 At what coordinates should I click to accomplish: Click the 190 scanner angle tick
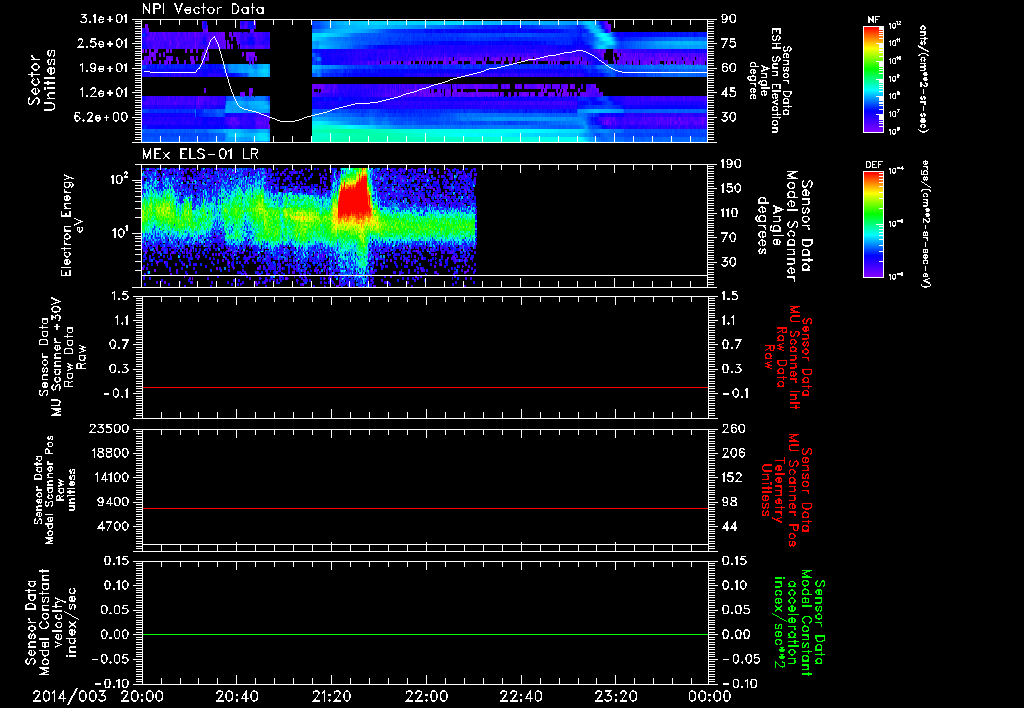(x=732, y=164)
